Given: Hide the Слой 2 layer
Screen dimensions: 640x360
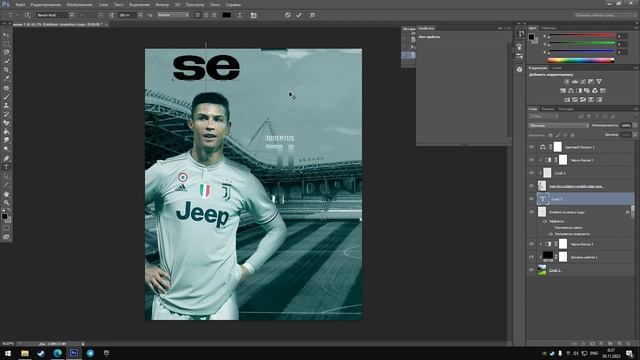Looking at the screenshot, I should pos(531,173).
